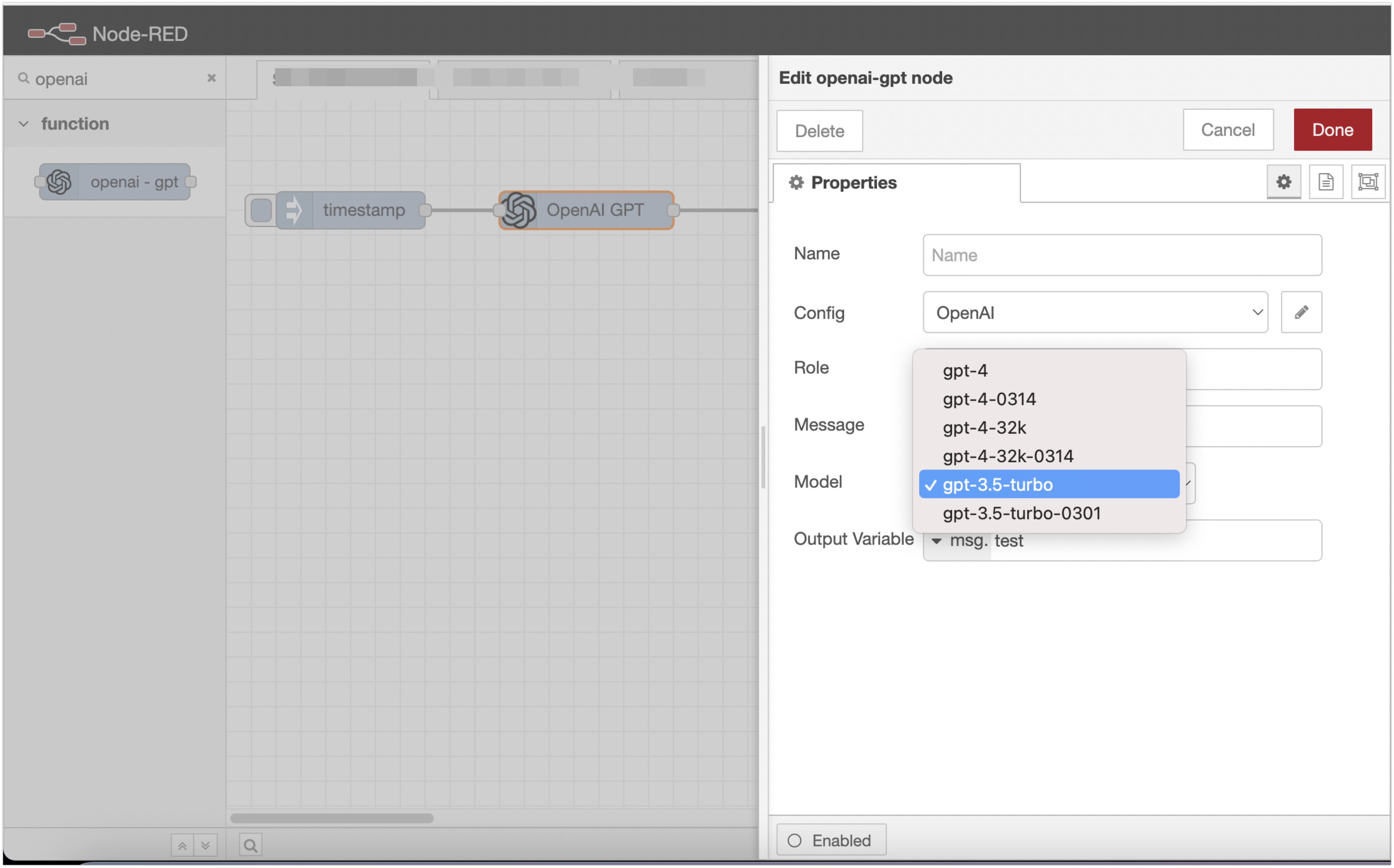The image size is (1394, 868).
Task: Collapse all palette categories with up chevrons
Action: point(182,846)
